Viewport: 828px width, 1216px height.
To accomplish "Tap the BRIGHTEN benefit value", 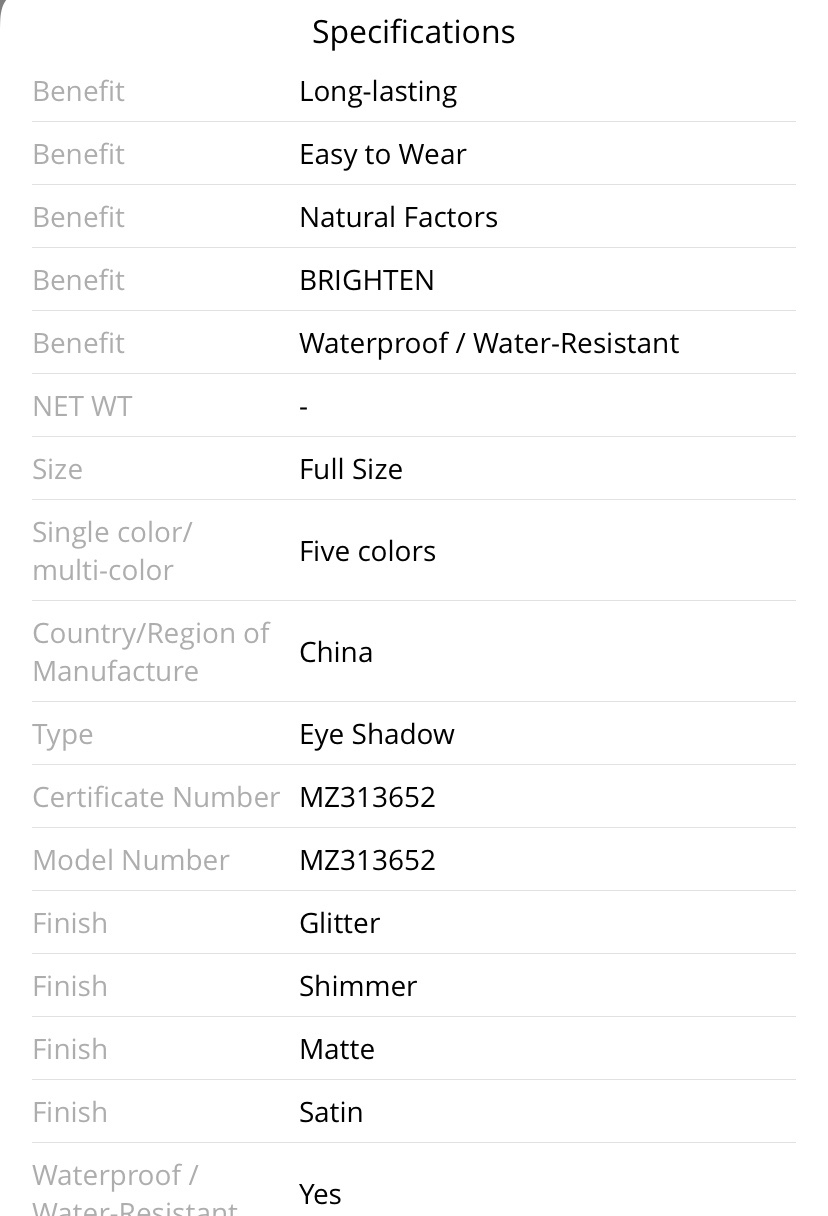I will pos(367,280).
